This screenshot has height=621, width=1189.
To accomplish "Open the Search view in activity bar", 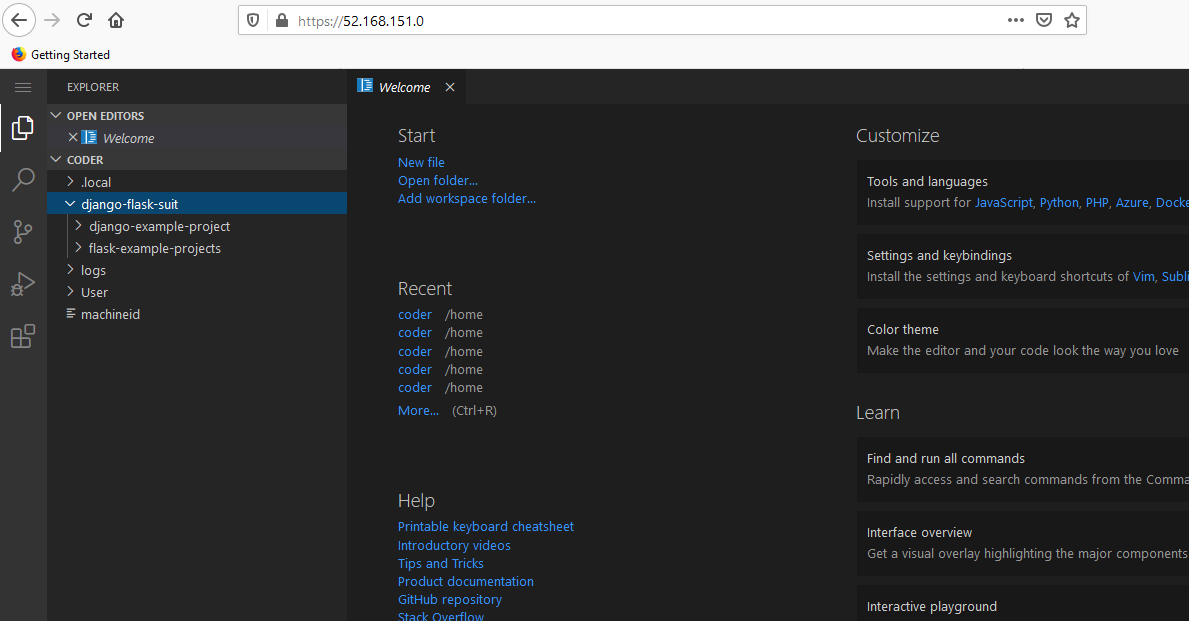I will (x=23, y=180).
